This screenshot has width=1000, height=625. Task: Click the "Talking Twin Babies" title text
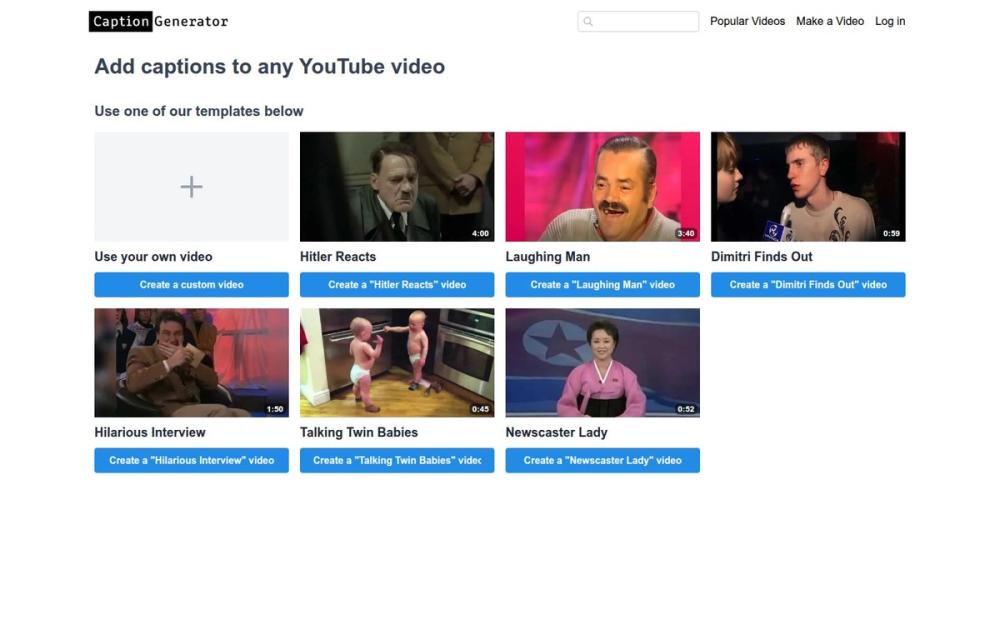(359, 432)
